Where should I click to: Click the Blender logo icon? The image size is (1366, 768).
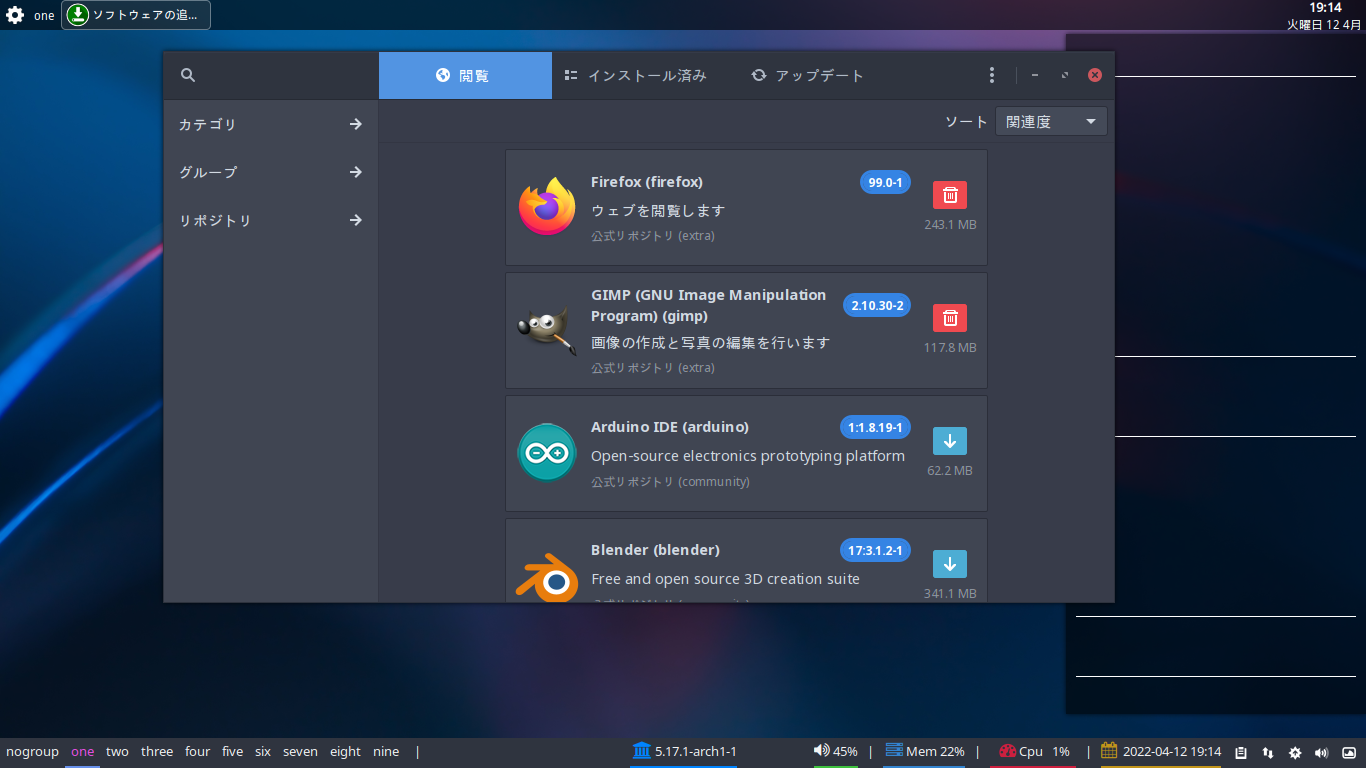pyautogui.click(x=547, y=576)
